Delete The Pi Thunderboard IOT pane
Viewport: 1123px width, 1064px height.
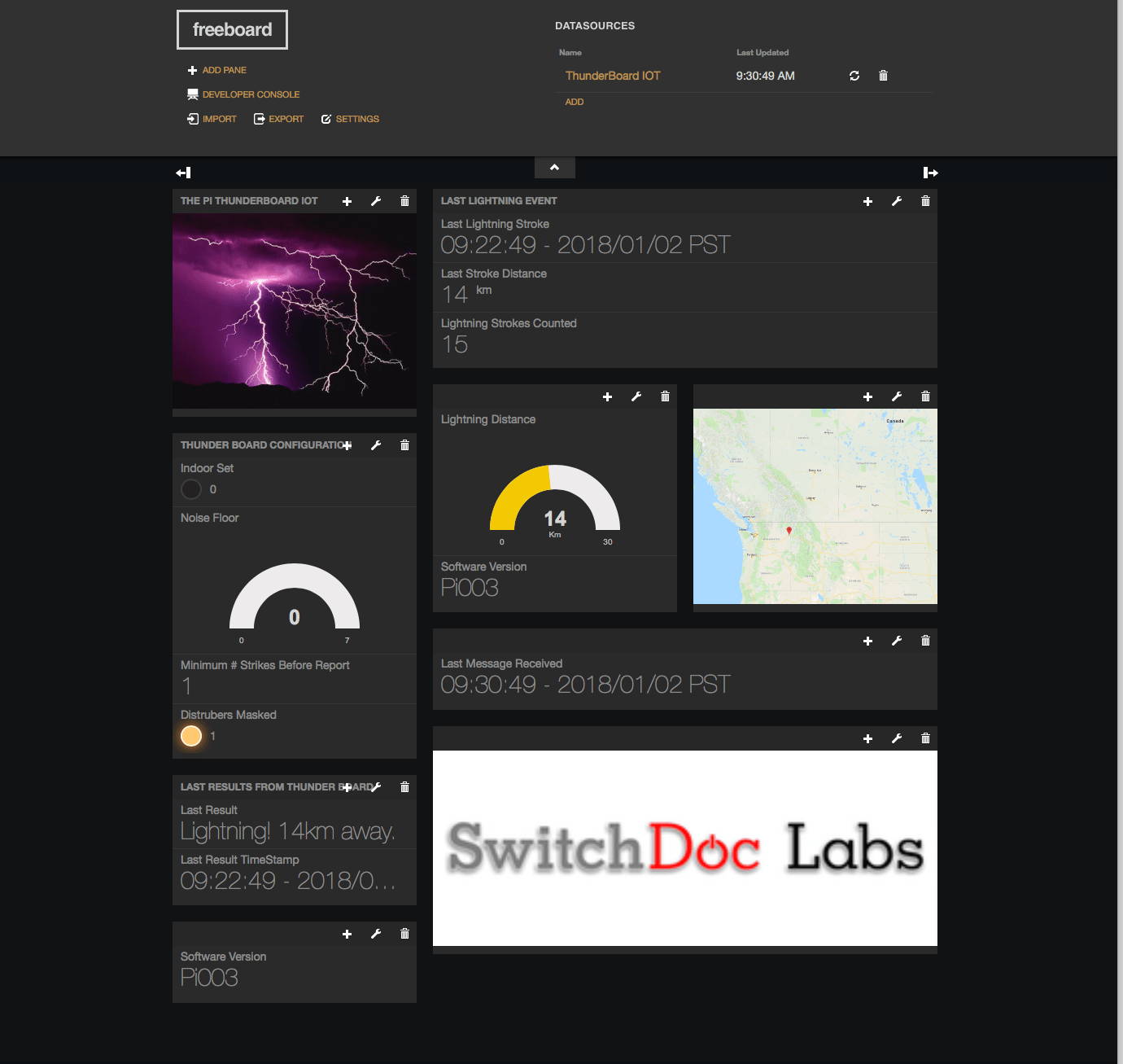pos(404,201)
